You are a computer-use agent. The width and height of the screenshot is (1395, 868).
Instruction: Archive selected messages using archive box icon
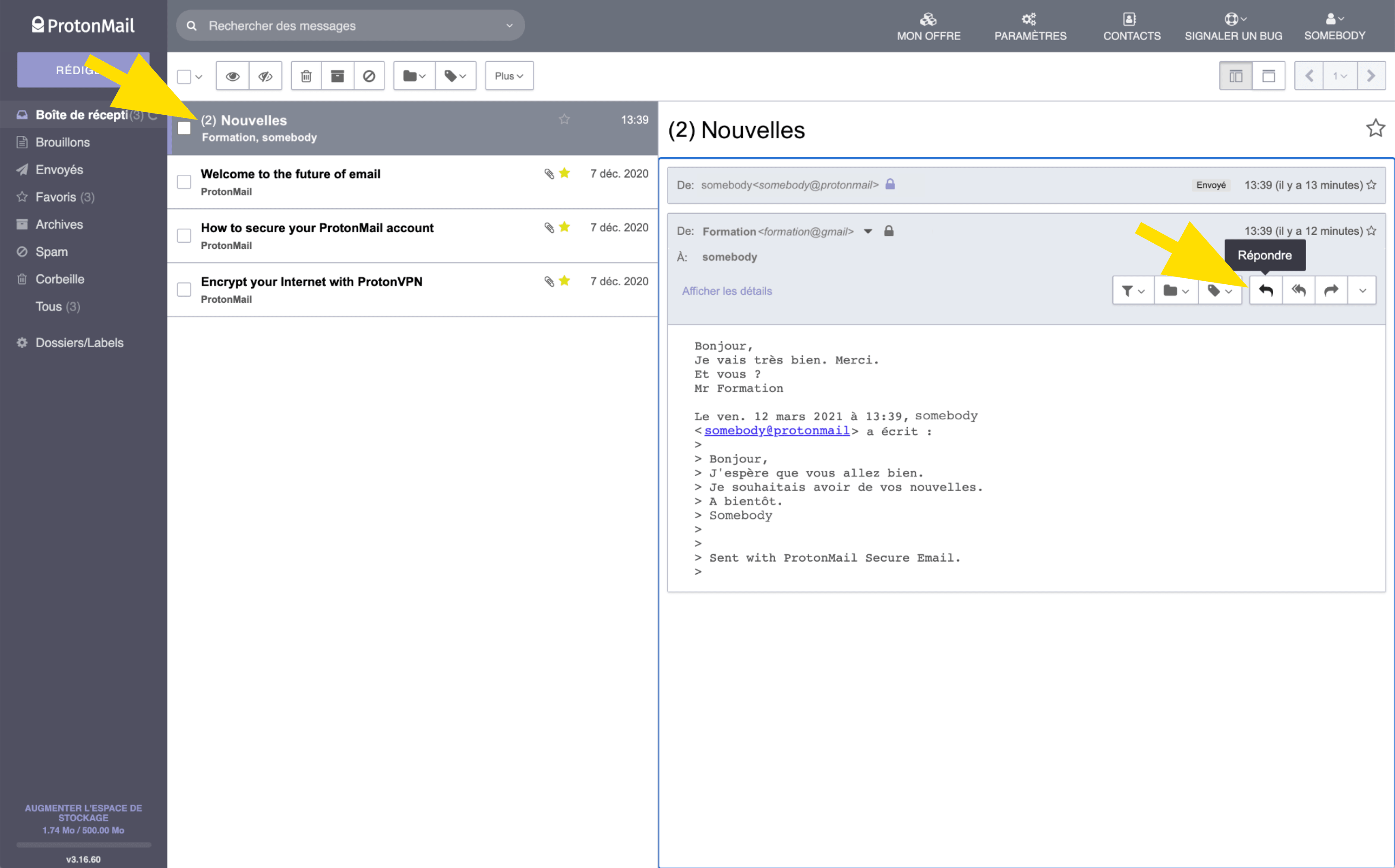(x=338, y=76)
